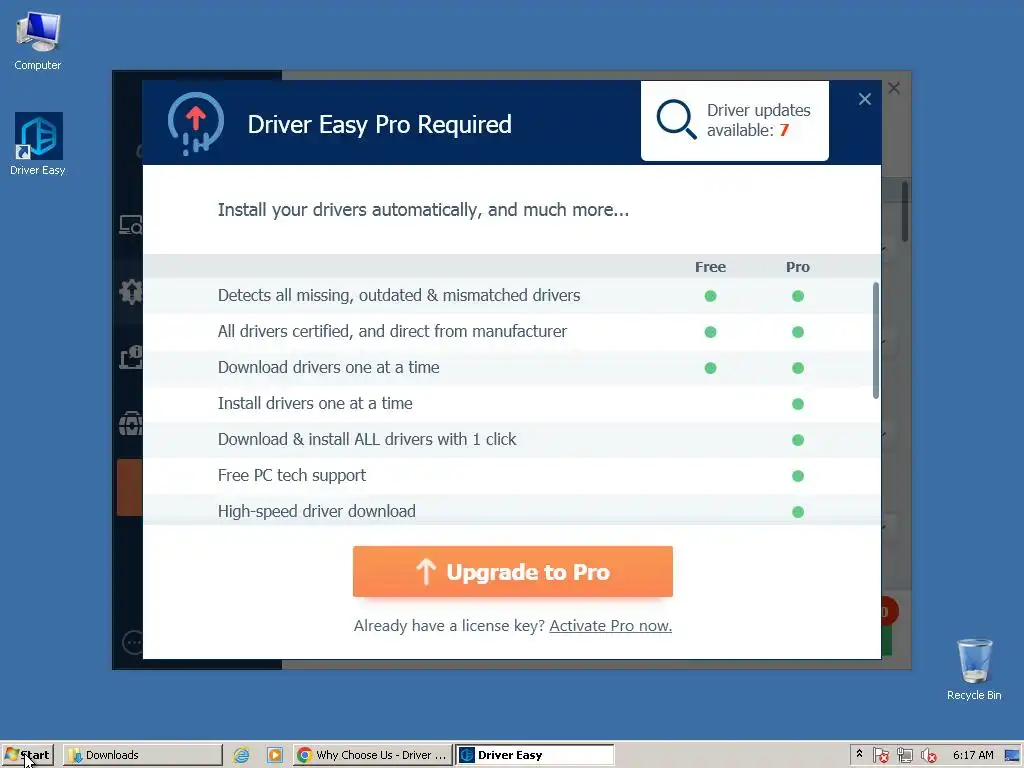Viewport: 1024px width, 768px height.
Task: Click the network status tray icon
Action: (904, 755)
